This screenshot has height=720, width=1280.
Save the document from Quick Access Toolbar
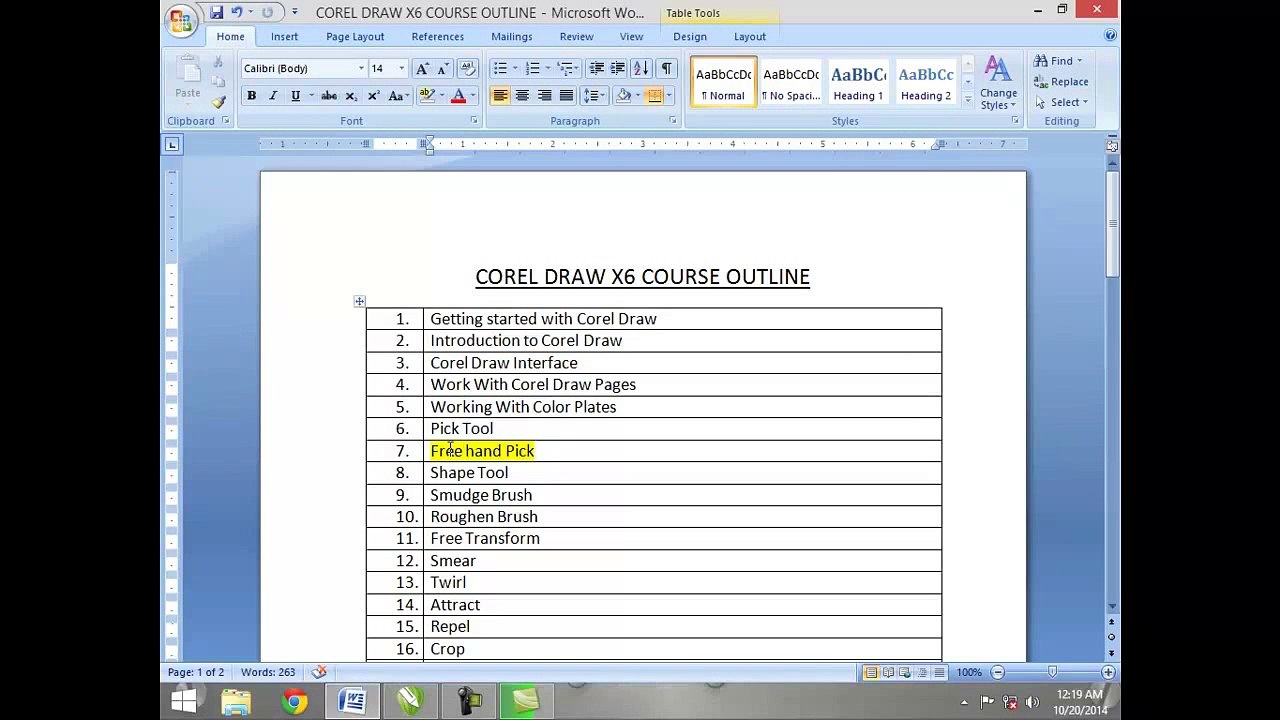(x=216, y=13)
